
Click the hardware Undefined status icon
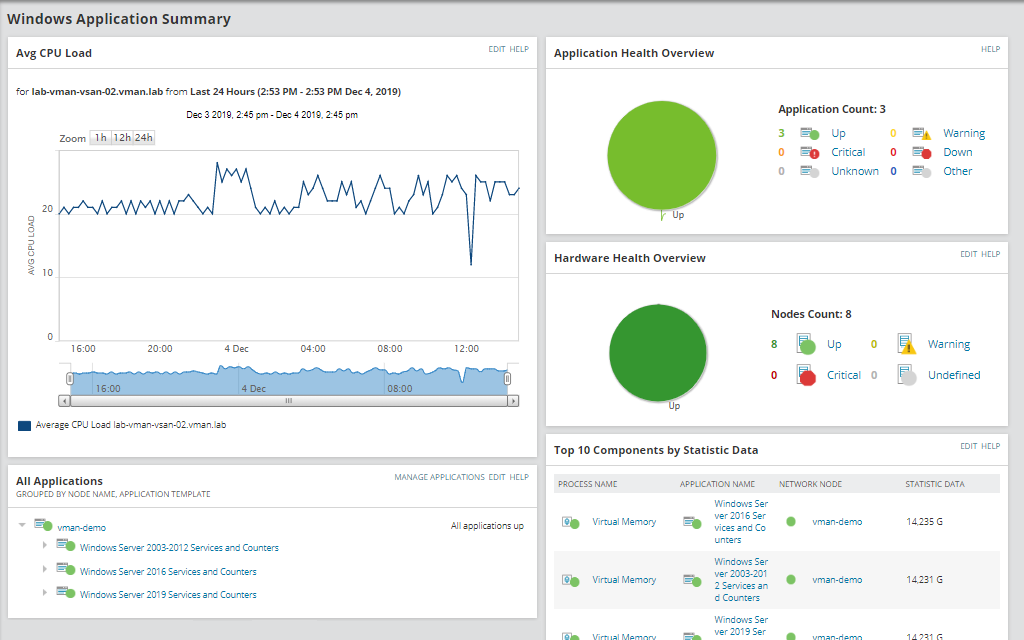pyautogui.click(x=907, y=375)
